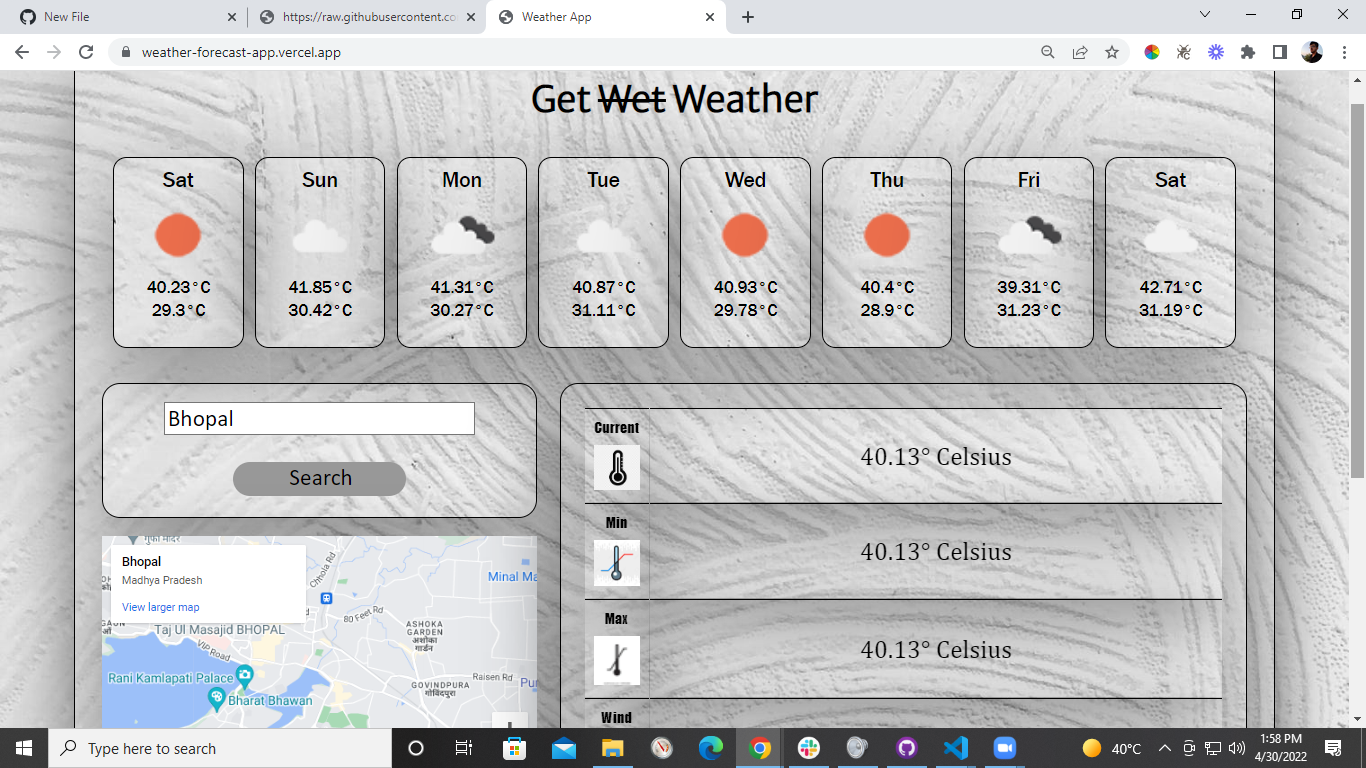Viewport: 1366px width, 768px height.
Task: Reload the Weather App page
Action: pyautogui.click(x=86, y=52)
